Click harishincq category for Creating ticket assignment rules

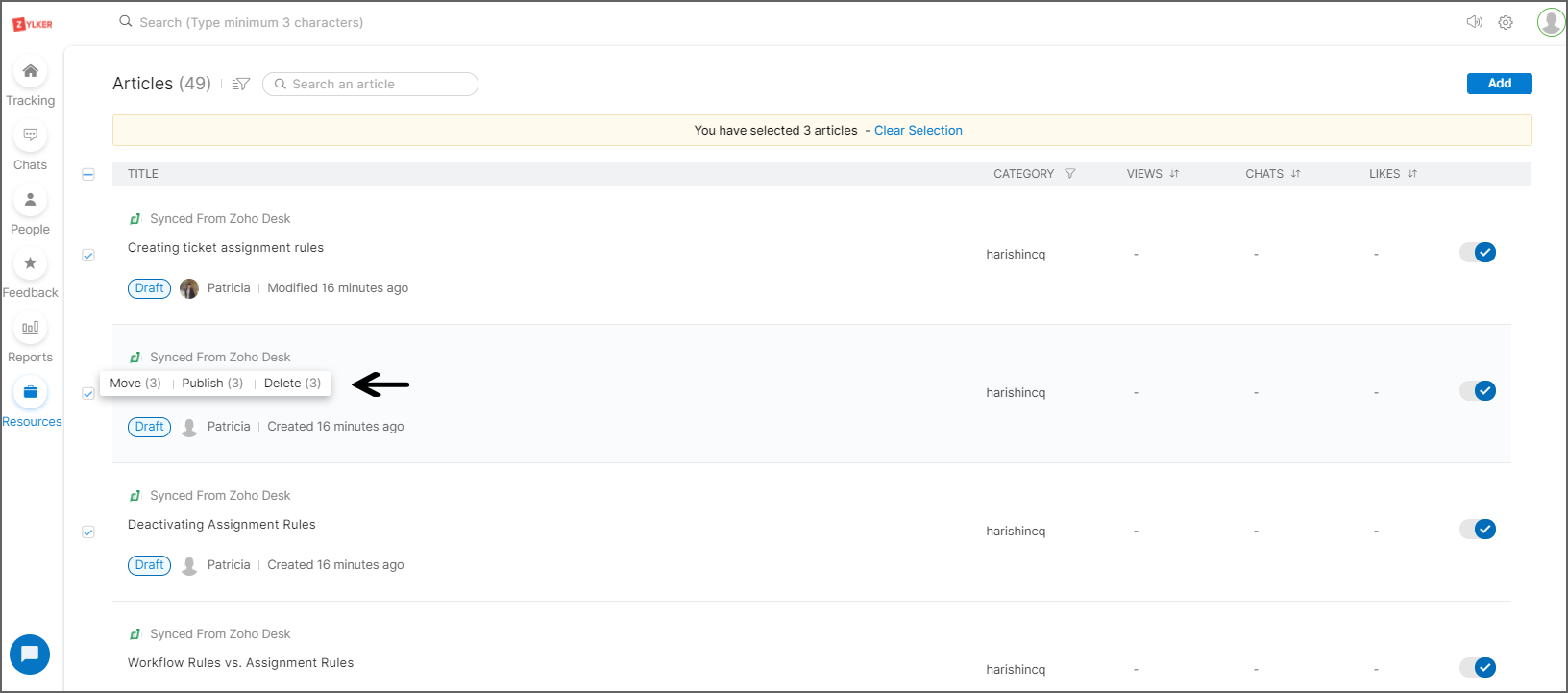click(x=1016, y=255)
